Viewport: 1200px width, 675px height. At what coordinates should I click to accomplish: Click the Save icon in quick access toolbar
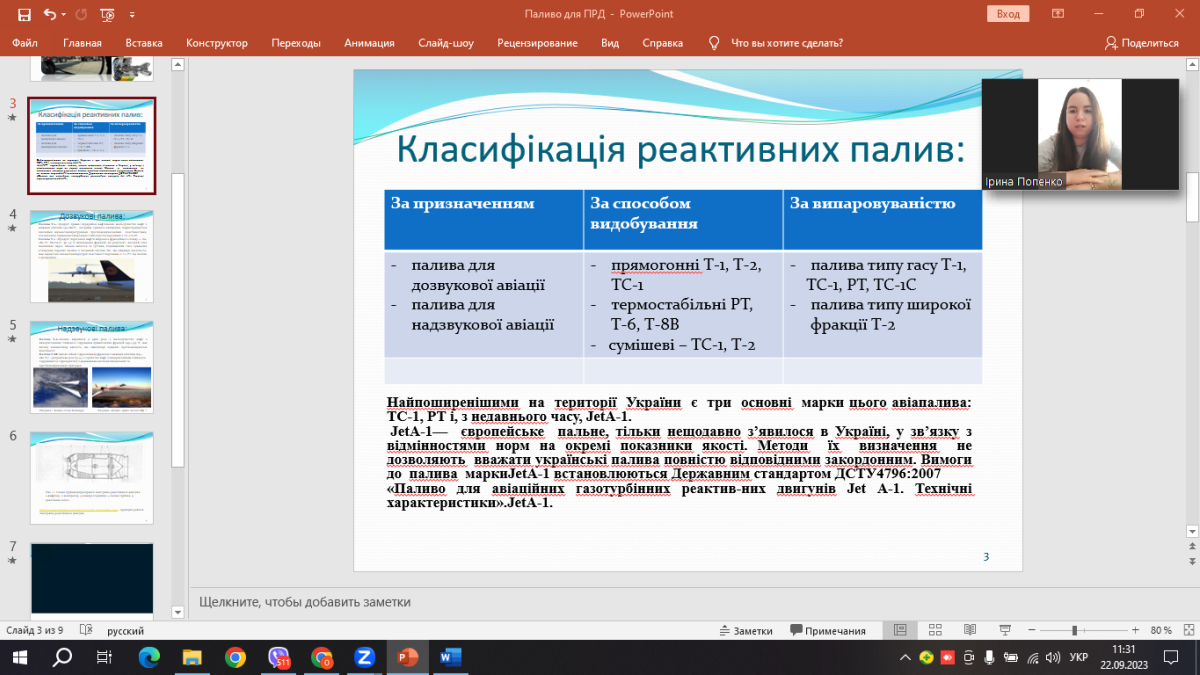[x=24, y=14]
